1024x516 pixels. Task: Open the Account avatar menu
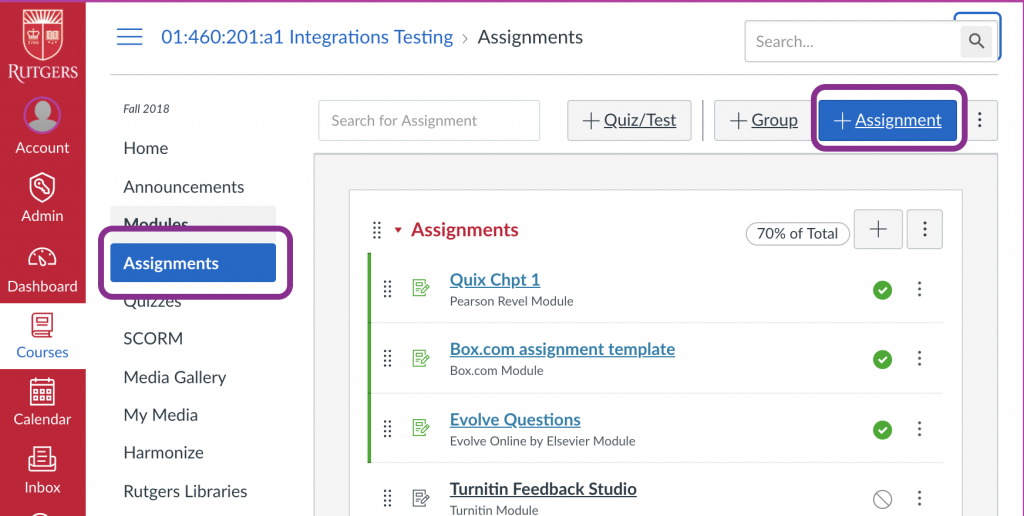coord(42,115)
